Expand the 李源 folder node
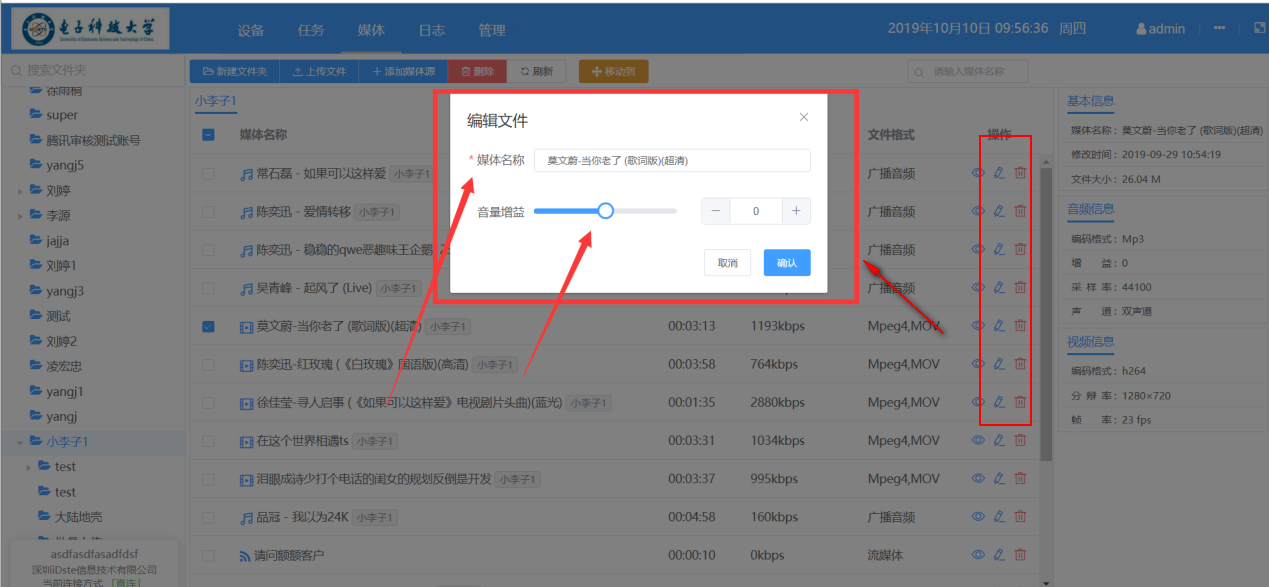This screenshot has height=587, width=1269. pyautogui.click(x=21, y=216)
